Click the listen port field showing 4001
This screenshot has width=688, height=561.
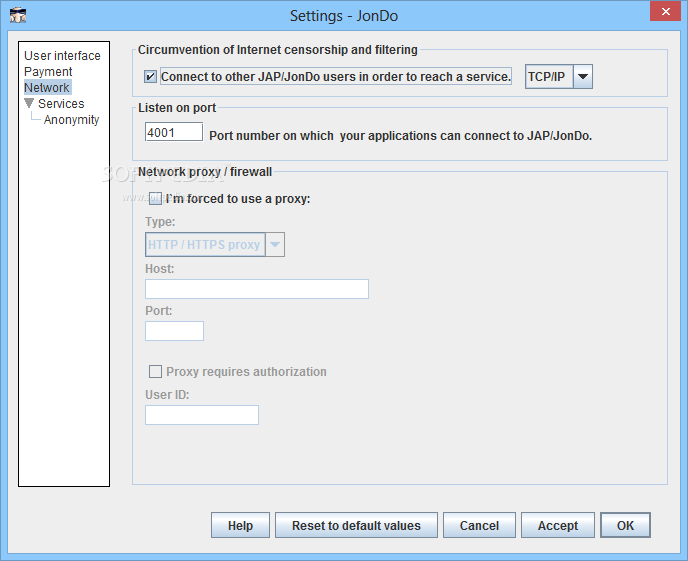(x=174, y=132)
